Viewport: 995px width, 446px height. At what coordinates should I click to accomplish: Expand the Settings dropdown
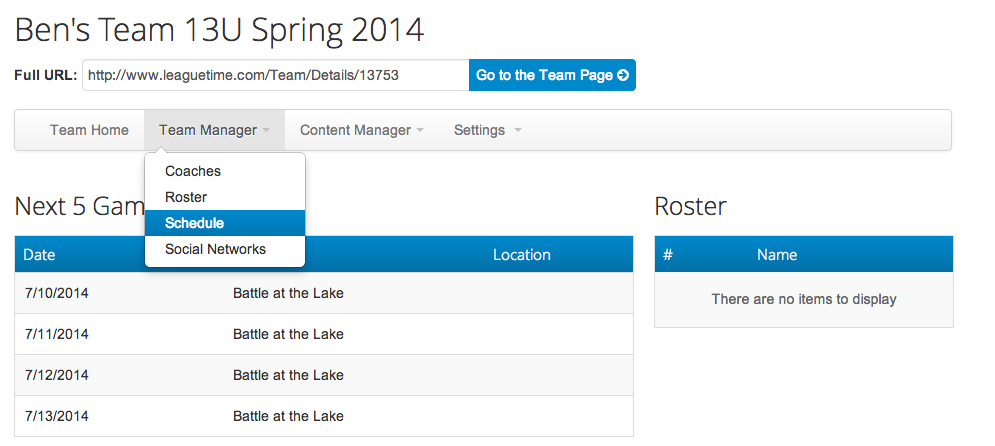tap(487, 130)
